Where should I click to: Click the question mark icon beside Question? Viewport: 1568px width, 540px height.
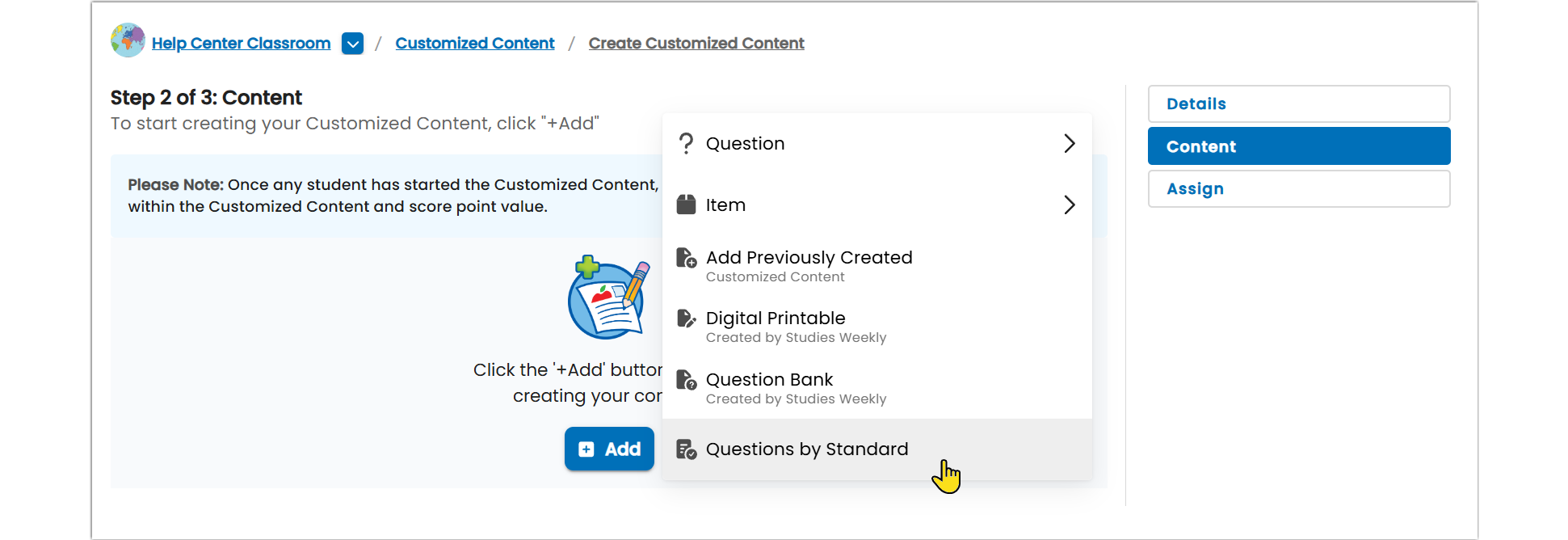point(686,144)
